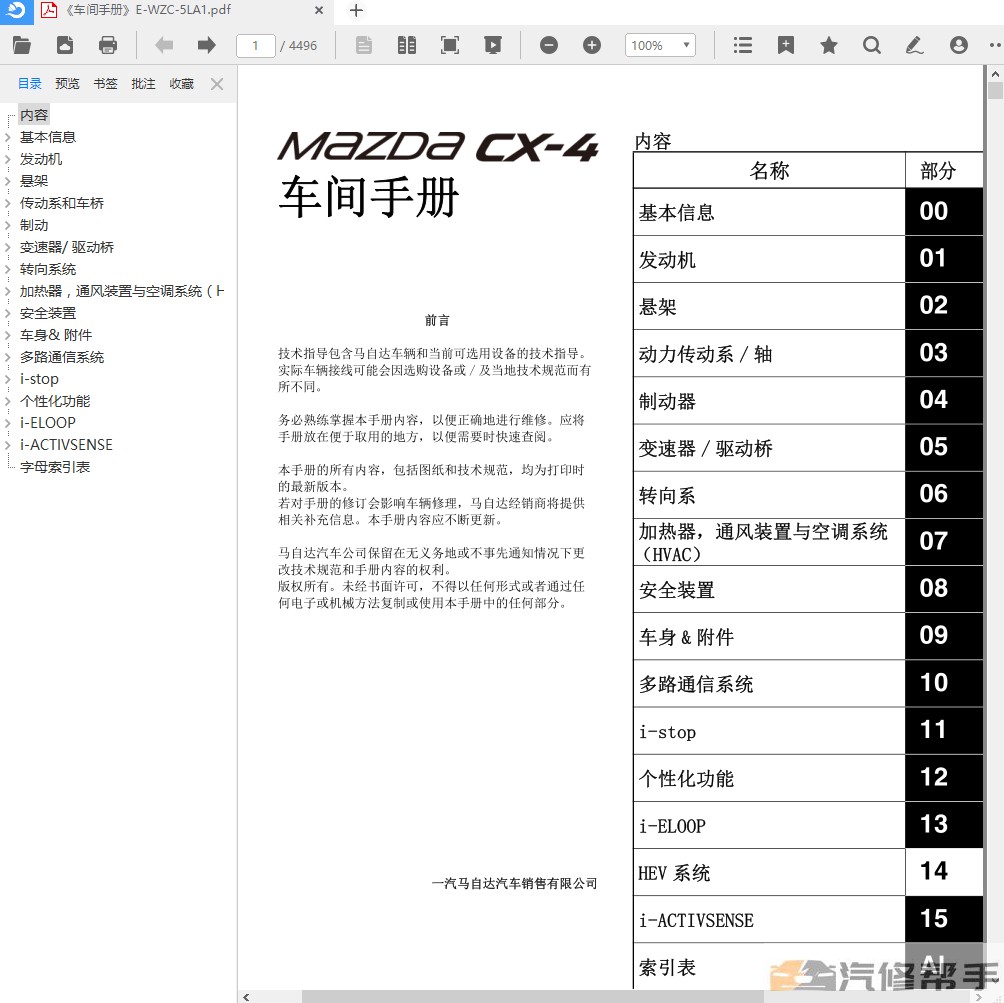Open a file with the folder icon

(x=22, y=45)
